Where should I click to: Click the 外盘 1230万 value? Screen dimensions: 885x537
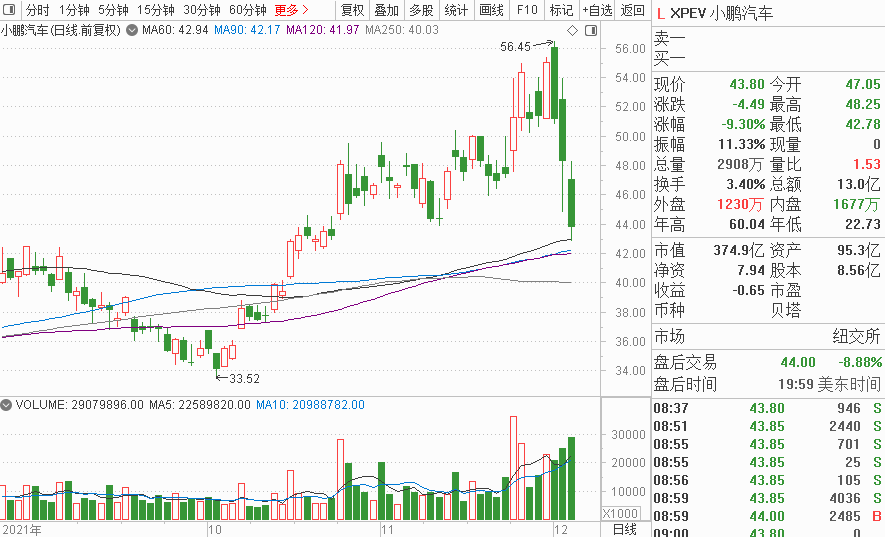[x=740, y=204]
